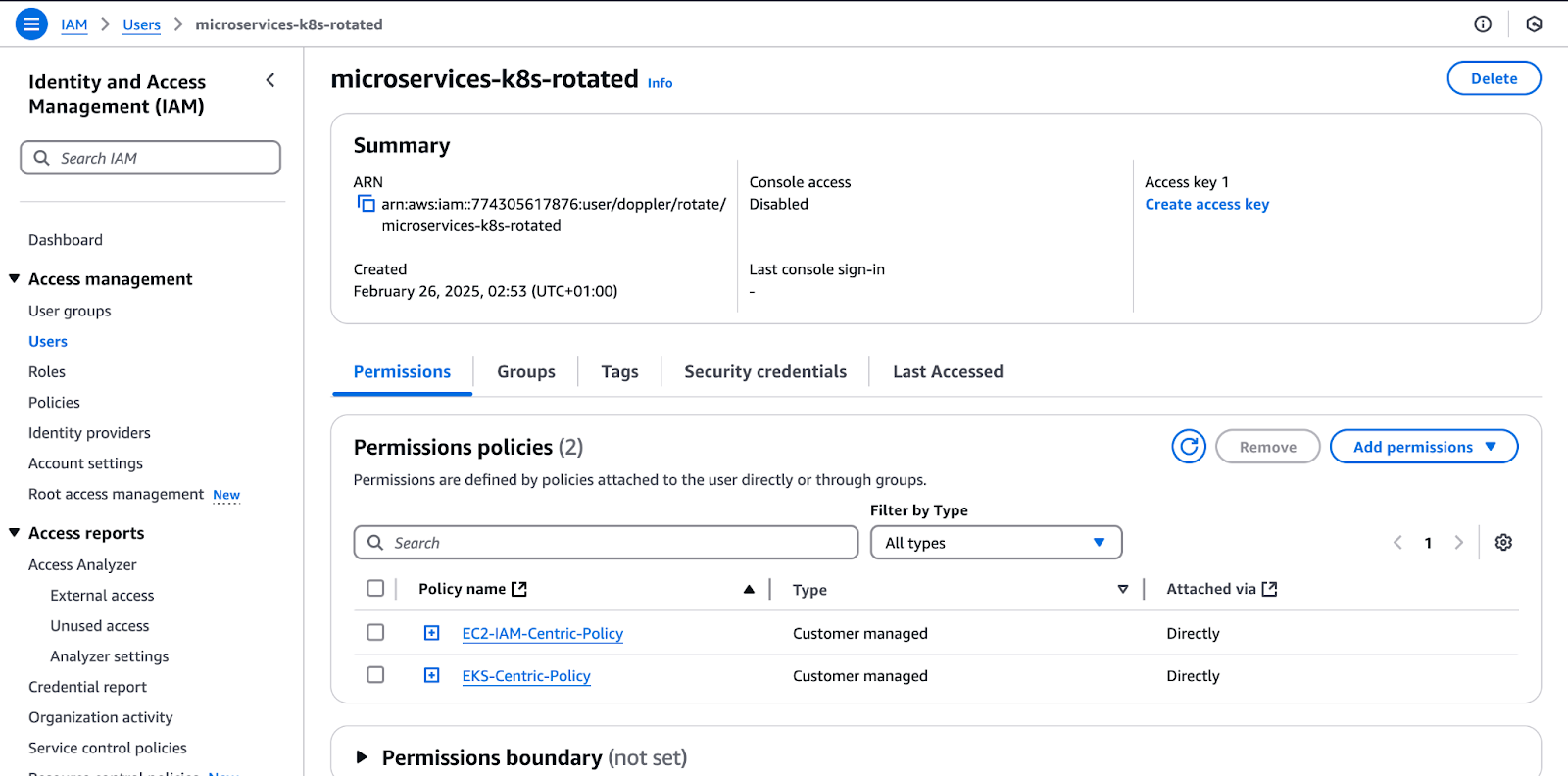This screenshot has width=1568, height=776.
Task: Open the Add permissions dropdown
Action: pos(1423,447)
